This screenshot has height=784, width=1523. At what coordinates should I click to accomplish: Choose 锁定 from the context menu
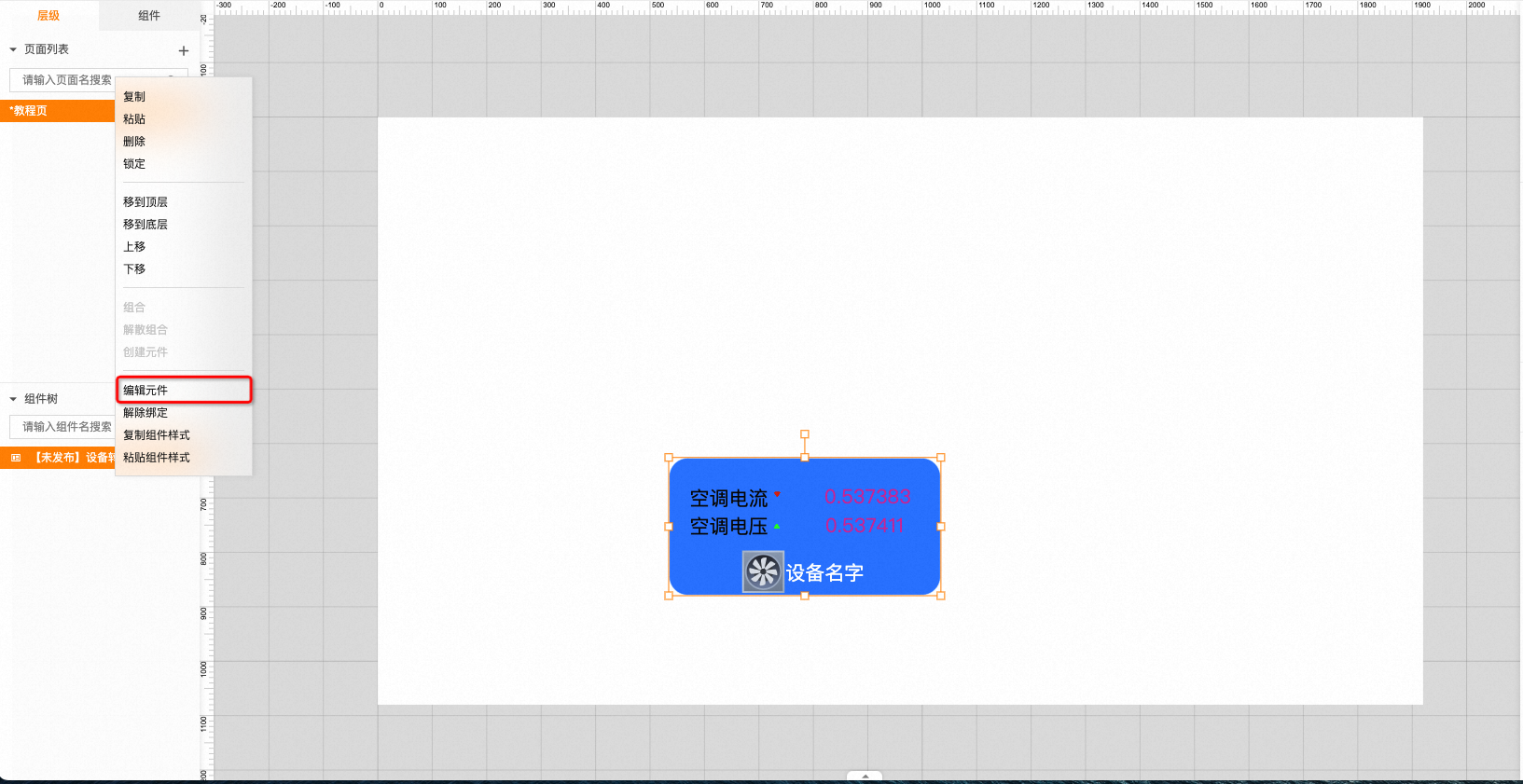[184, 164]
